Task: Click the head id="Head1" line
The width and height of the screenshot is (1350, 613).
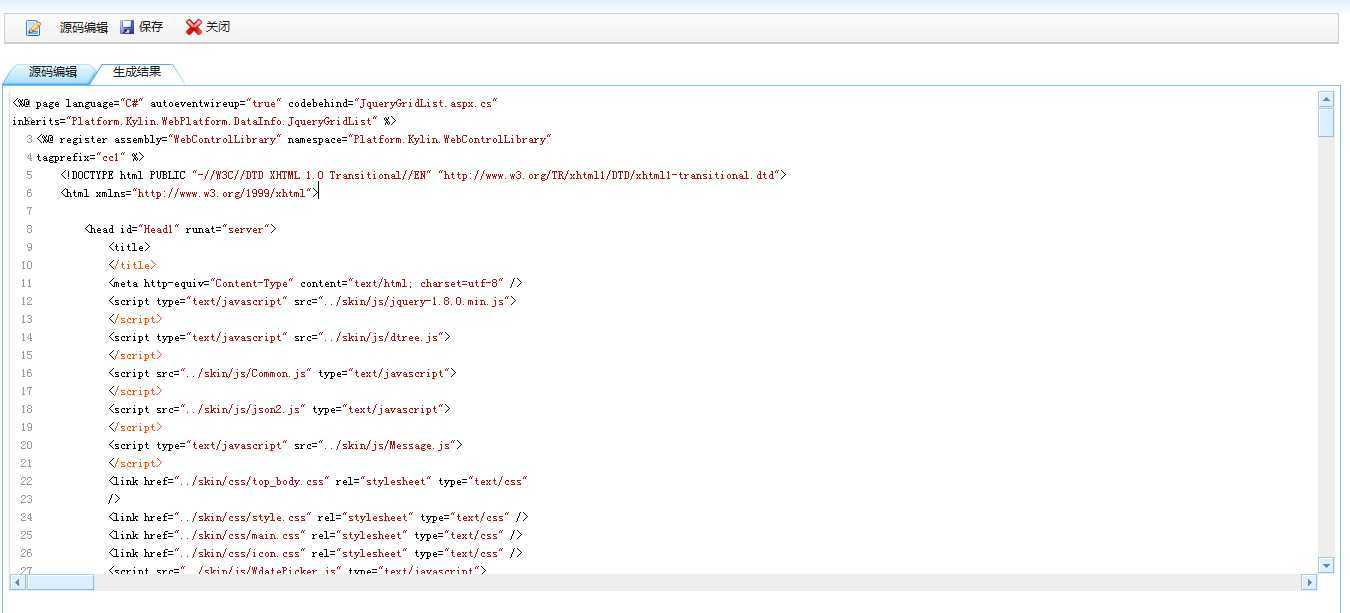Action: pos(181,229)
